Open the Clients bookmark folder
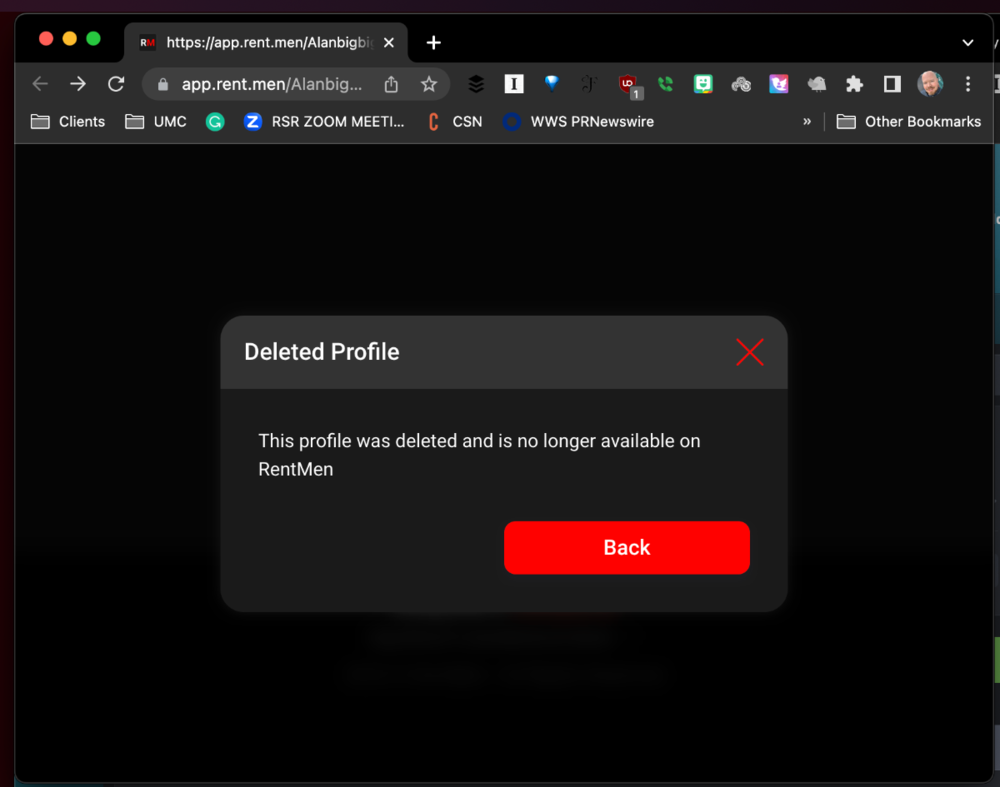Viewport: 1000px width, 787px height. [x=68, y=121]
